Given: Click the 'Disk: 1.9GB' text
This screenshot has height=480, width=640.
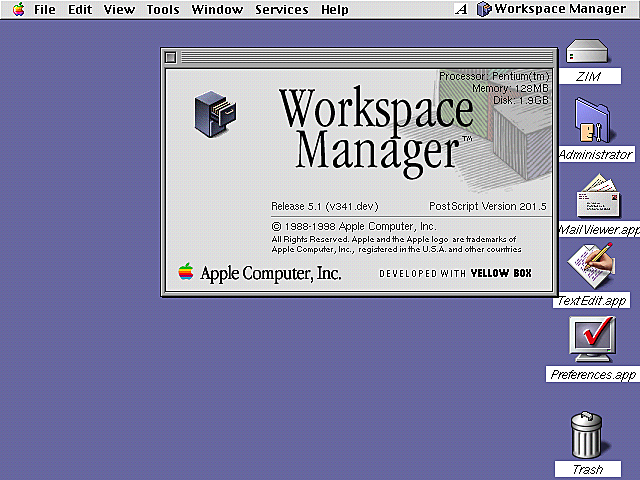Looking at the screenshot, I should coord(521,100).
